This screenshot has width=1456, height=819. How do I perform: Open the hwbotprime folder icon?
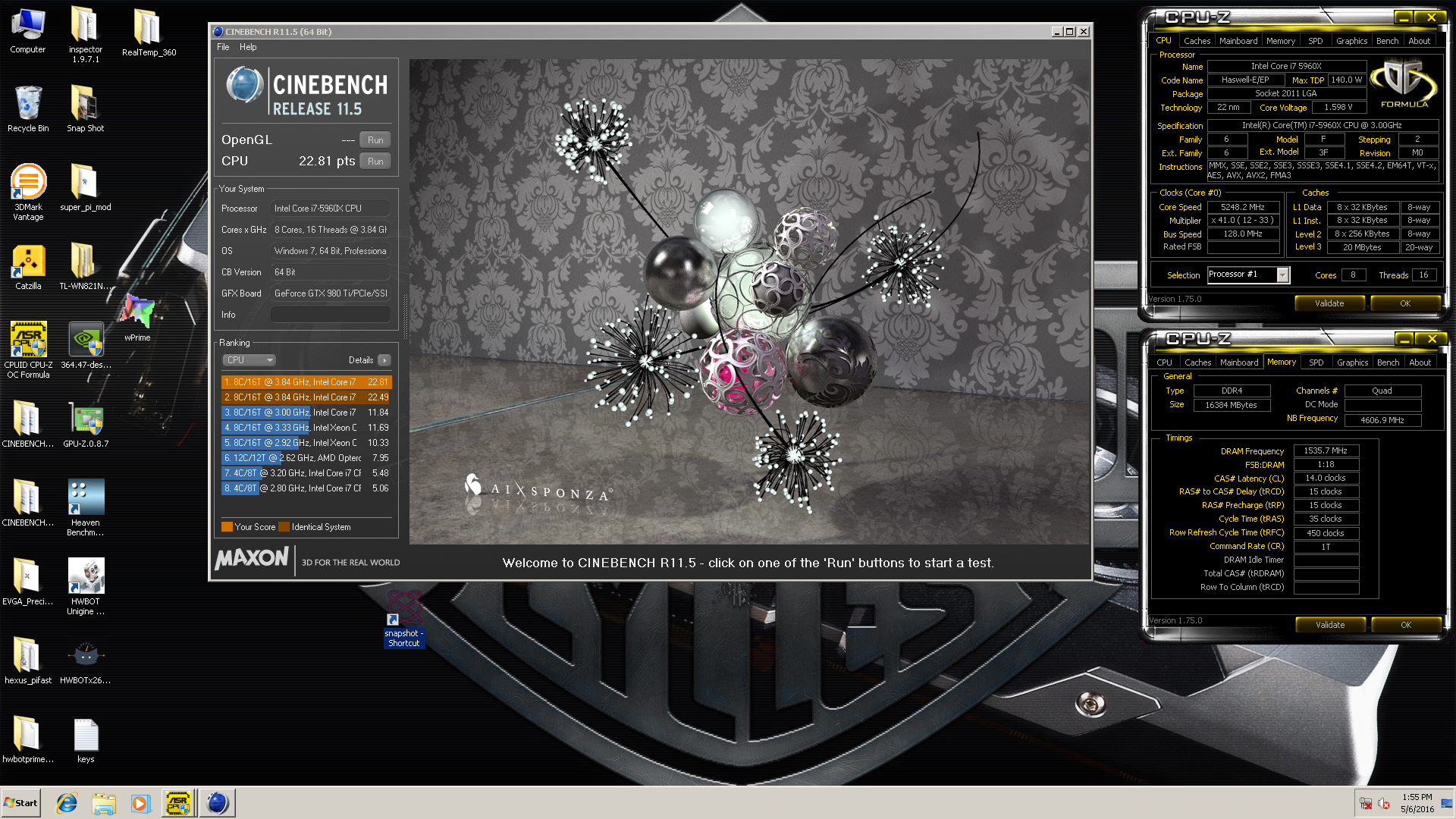point(28,740)
